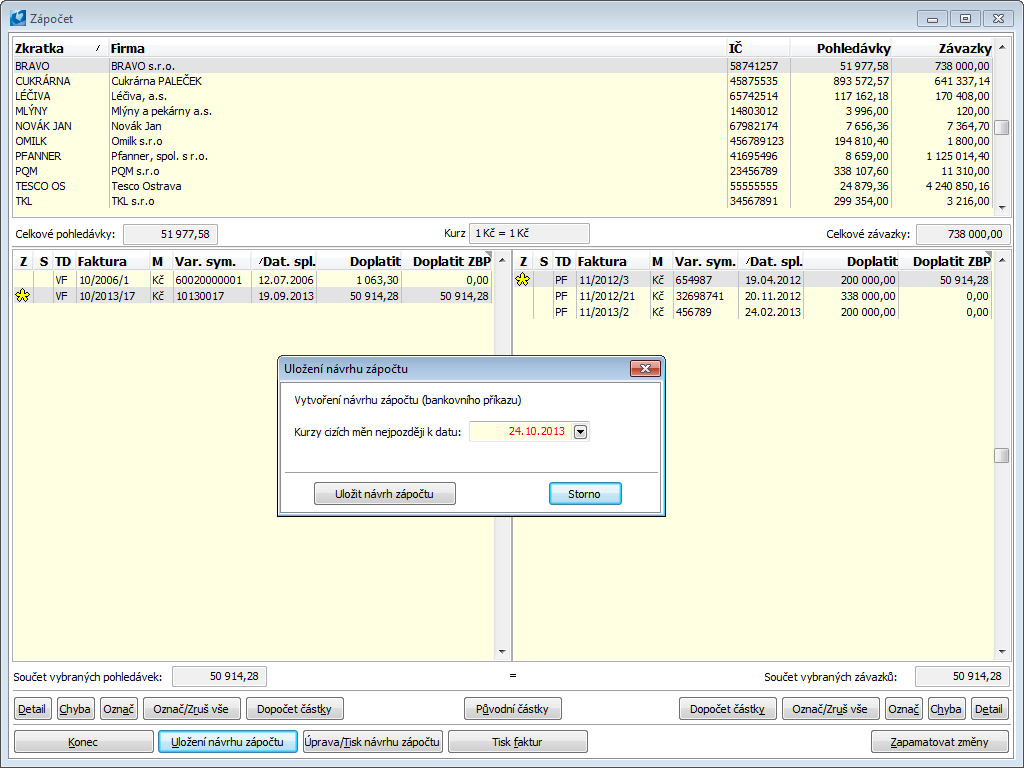1024x768 pixels.
Task: Click the company list scrollbar thumb
Action: click(x=1001, y=127)
